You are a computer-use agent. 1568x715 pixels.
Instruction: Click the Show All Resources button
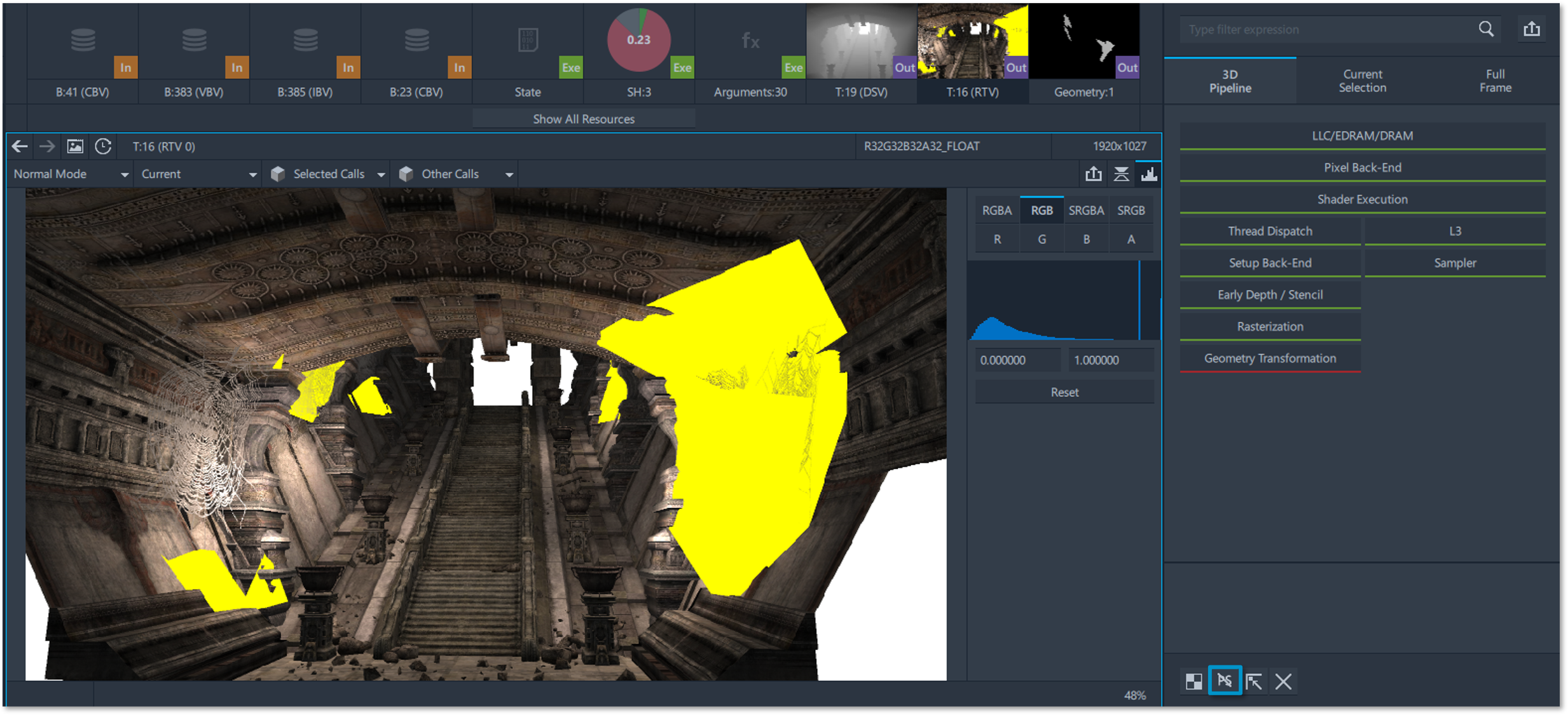pyautogui.click(x=583, y=119)
